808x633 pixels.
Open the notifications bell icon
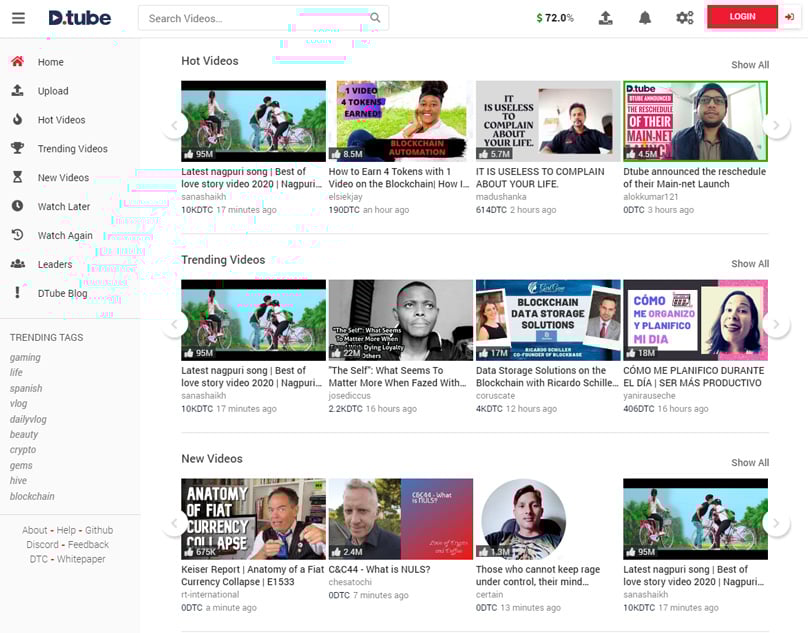point(645,18)
